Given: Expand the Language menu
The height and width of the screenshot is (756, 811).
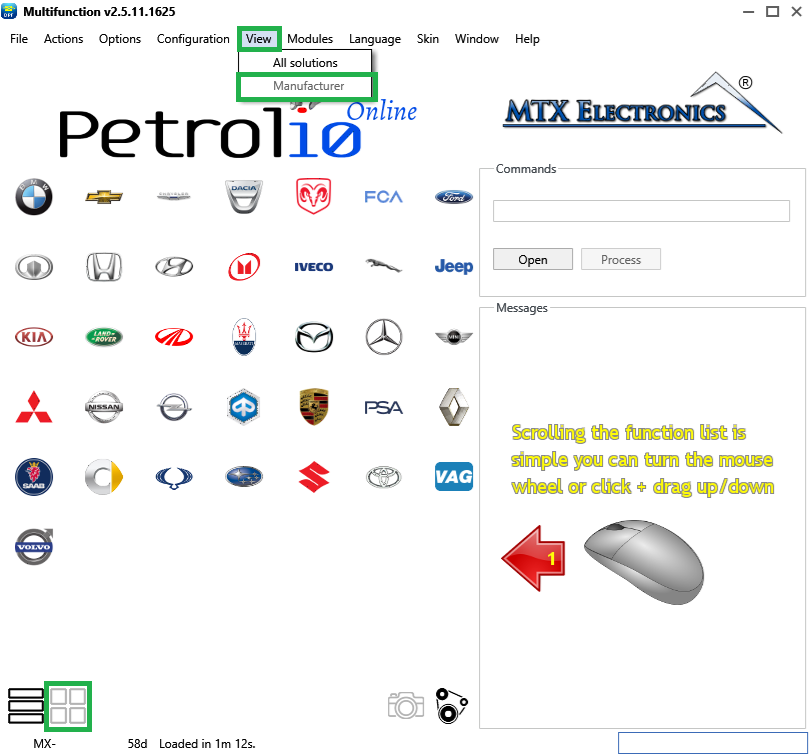Looking at the screenshot, I should [x=374, y=39].
